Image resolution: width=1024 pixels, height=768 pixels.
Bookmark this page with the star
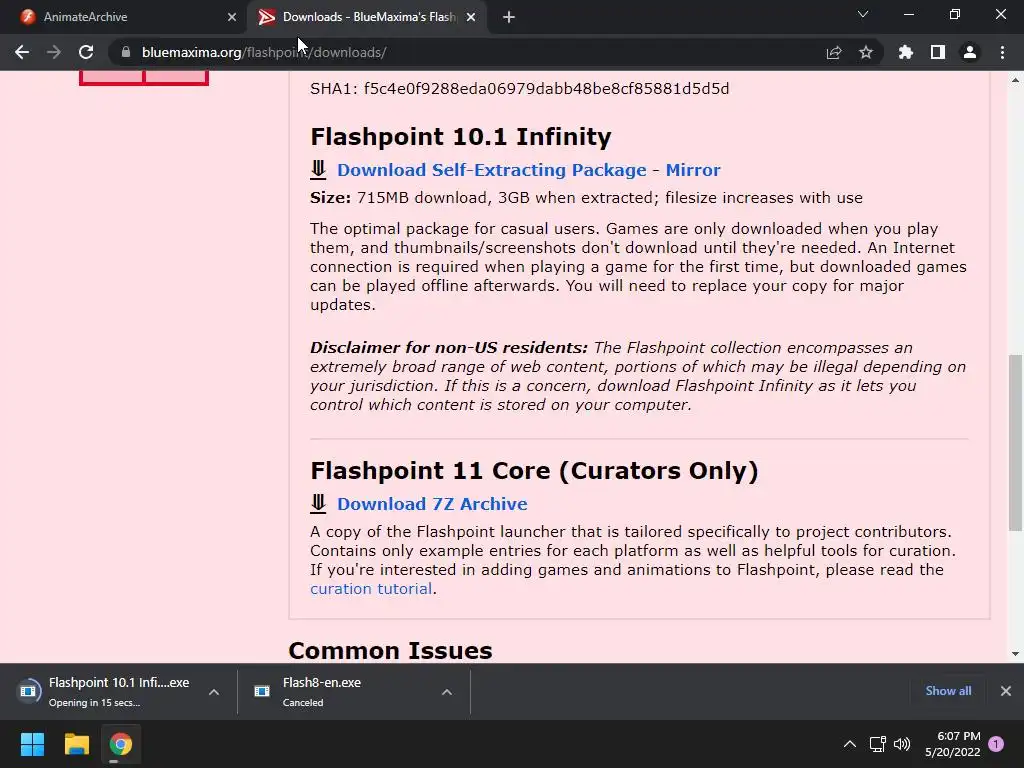[866, 52]
